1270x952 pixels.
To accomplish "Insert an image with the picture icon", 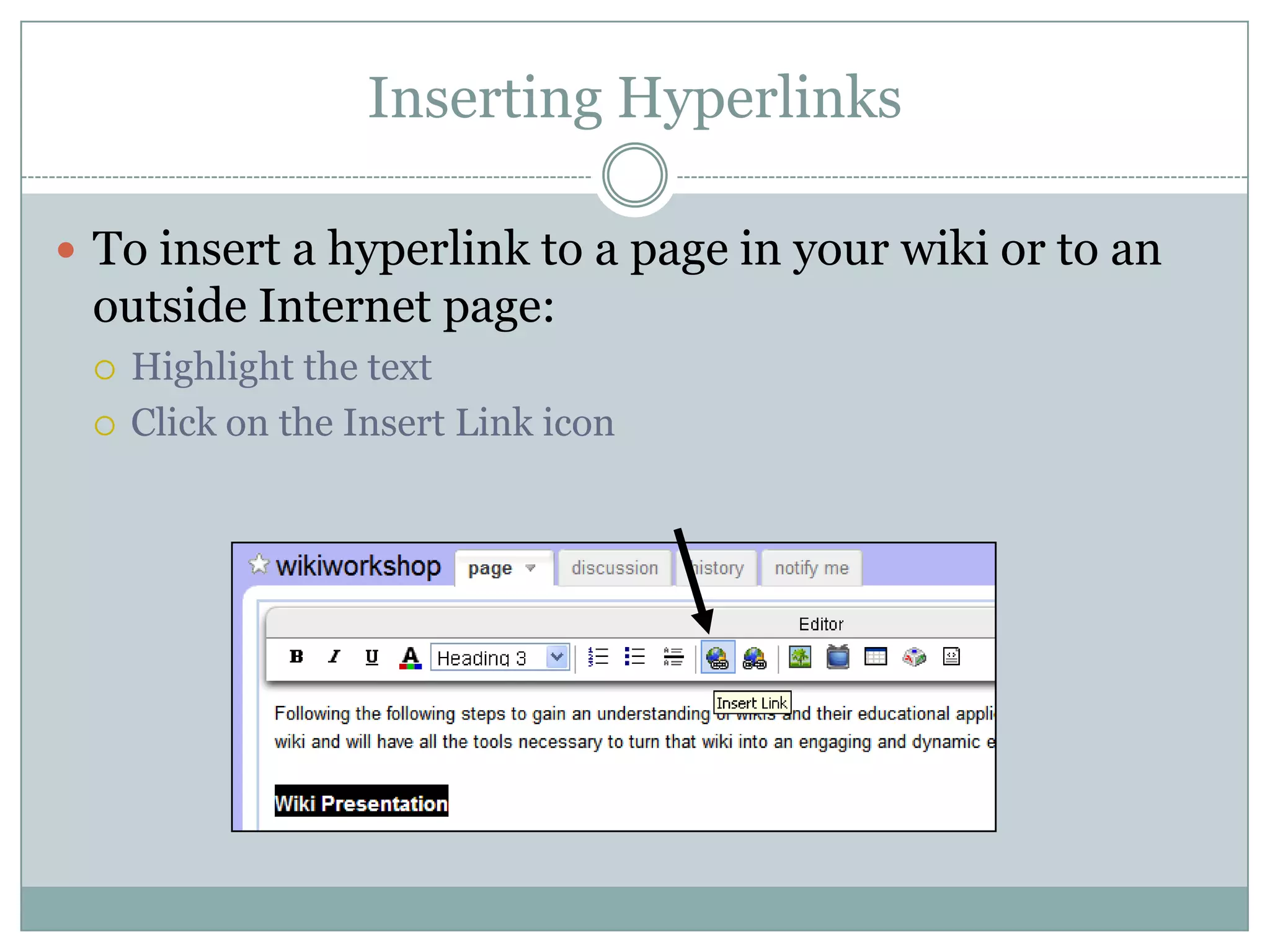I will (x=801, y=657).
